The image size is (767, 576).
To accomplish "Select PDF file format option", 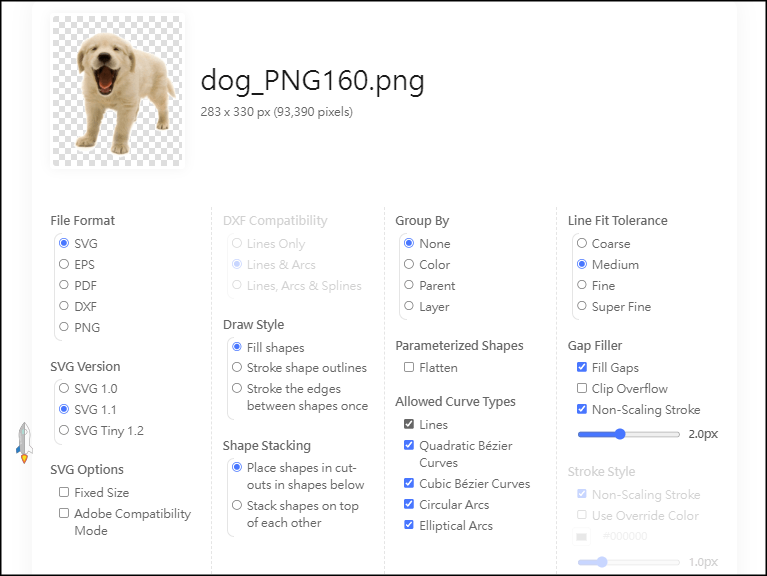I will coord(64,286).
